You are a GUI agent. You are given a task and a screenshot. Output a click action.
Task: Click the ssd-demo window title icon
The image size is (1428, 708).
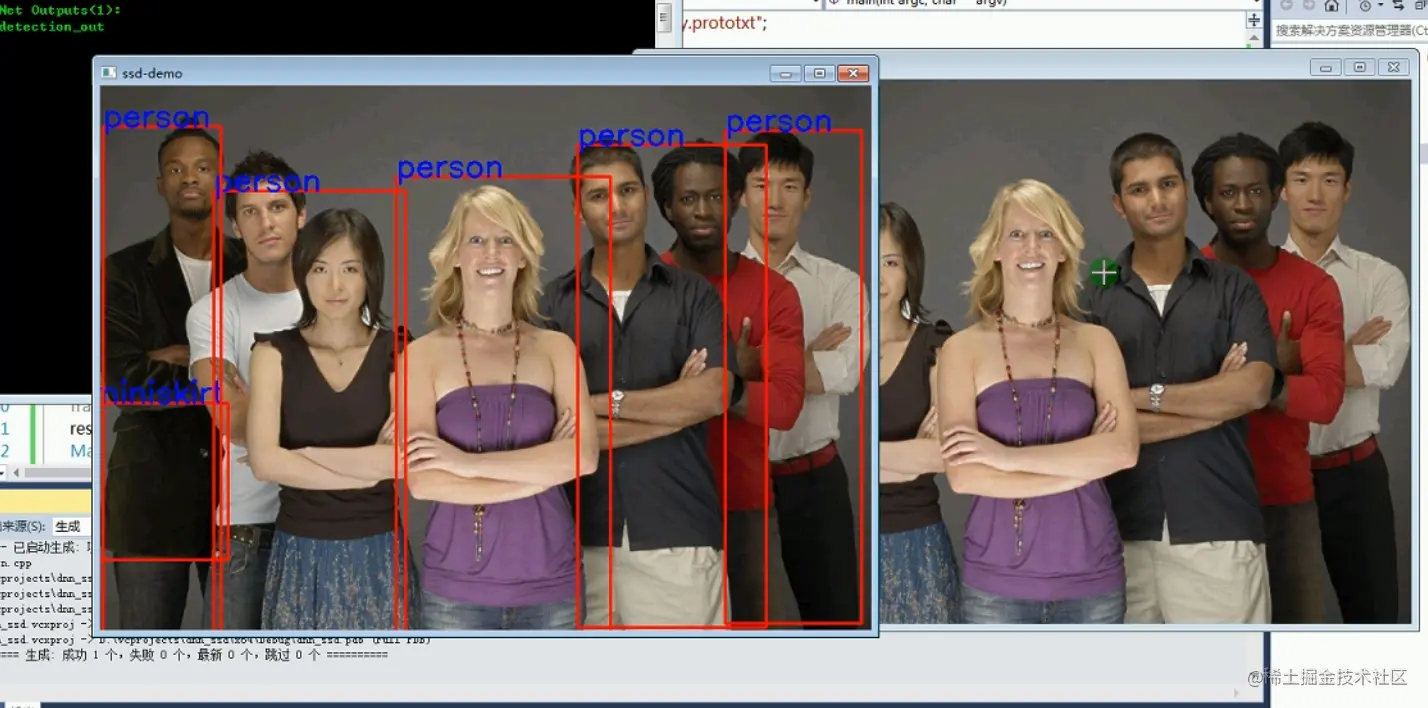tap(108, 73)
